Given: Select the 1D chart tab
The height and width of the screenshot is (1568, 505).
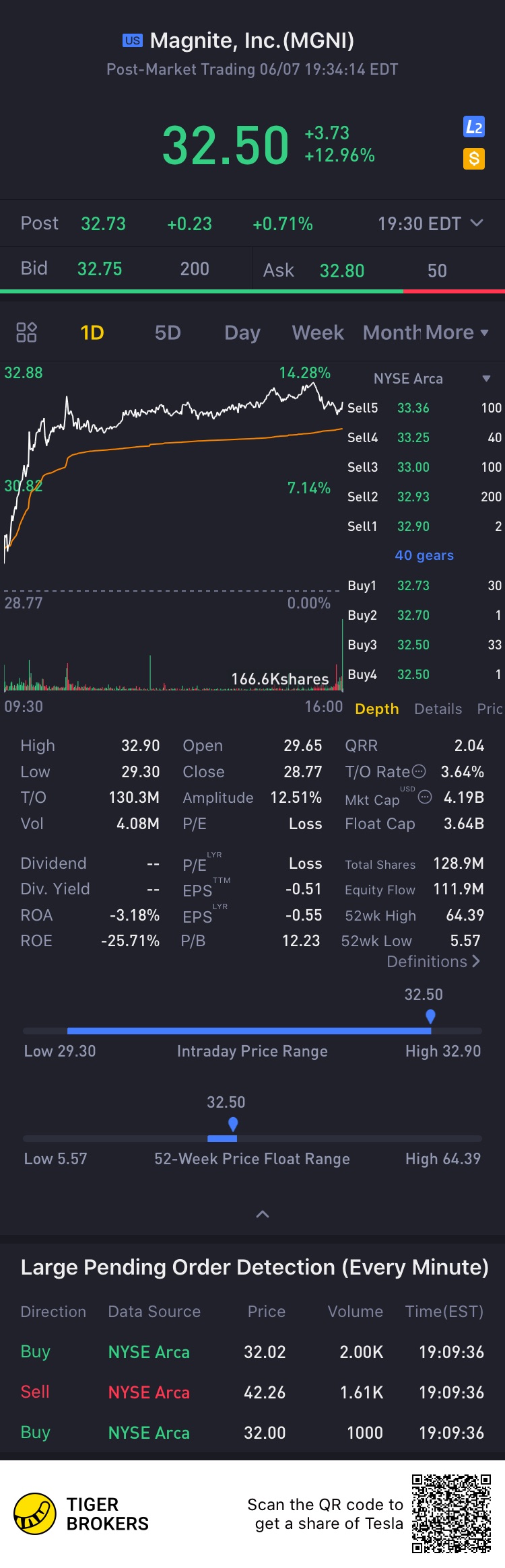Looking at the screenshot, I should (92, 332).
